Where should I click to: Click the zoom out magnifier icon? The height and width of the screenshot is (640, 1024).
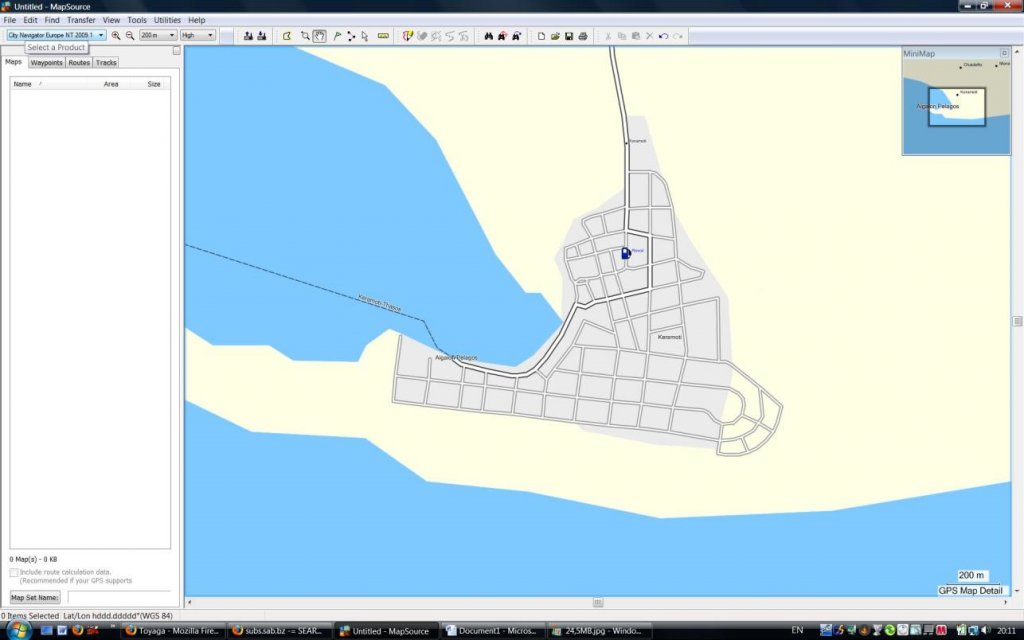pyautogui.click(x=129, y=36)
